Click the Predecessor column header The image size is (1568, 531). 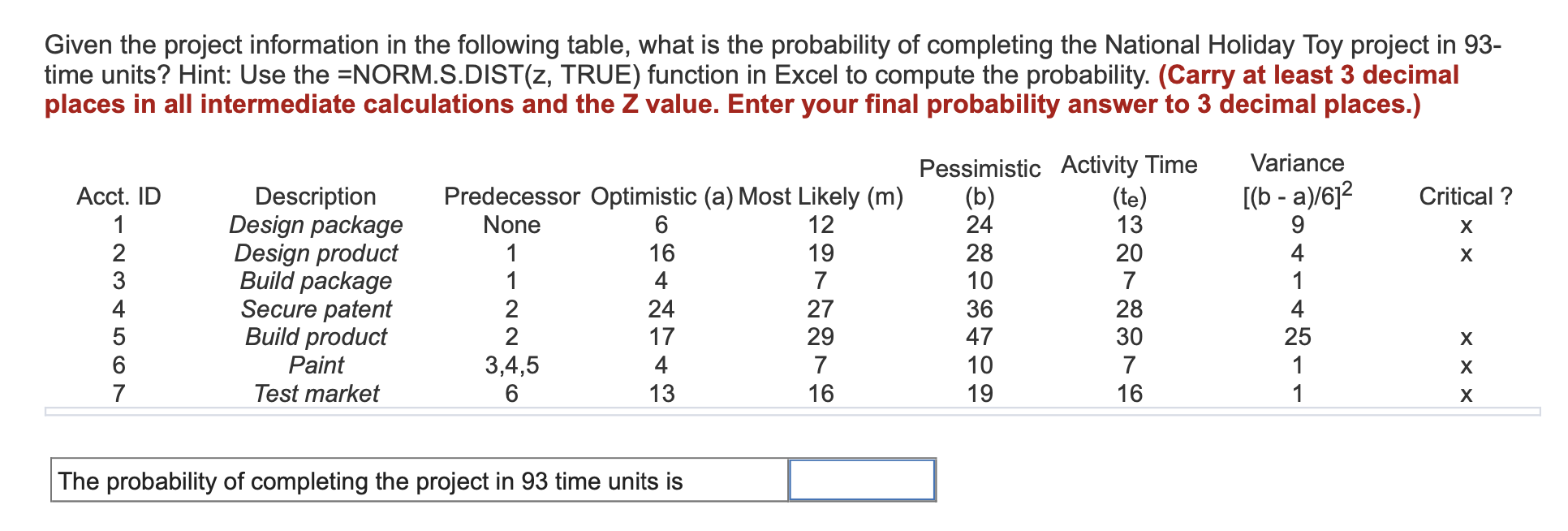[511, 196]
